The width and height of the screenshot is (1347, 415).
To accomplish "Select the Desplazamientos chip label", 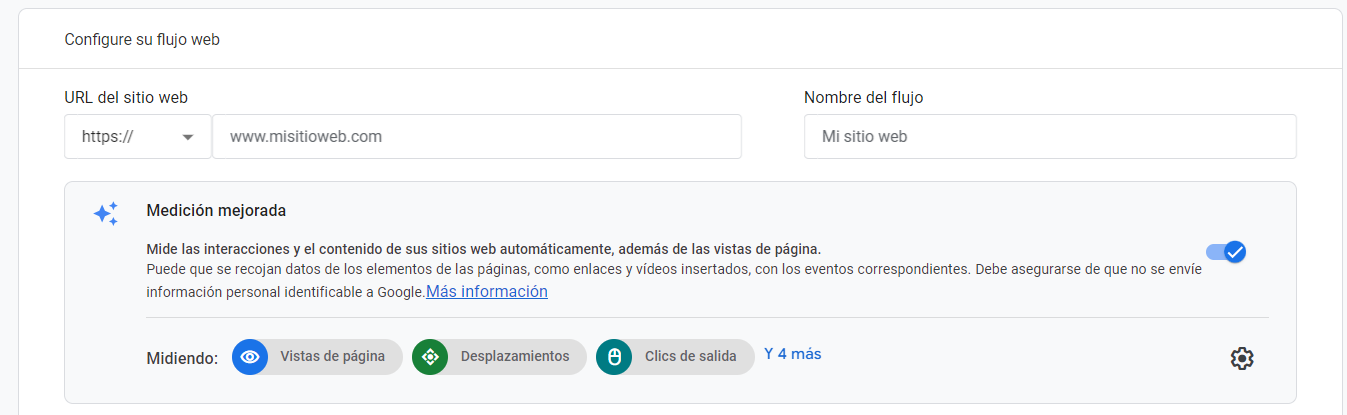I will point(515,357).
